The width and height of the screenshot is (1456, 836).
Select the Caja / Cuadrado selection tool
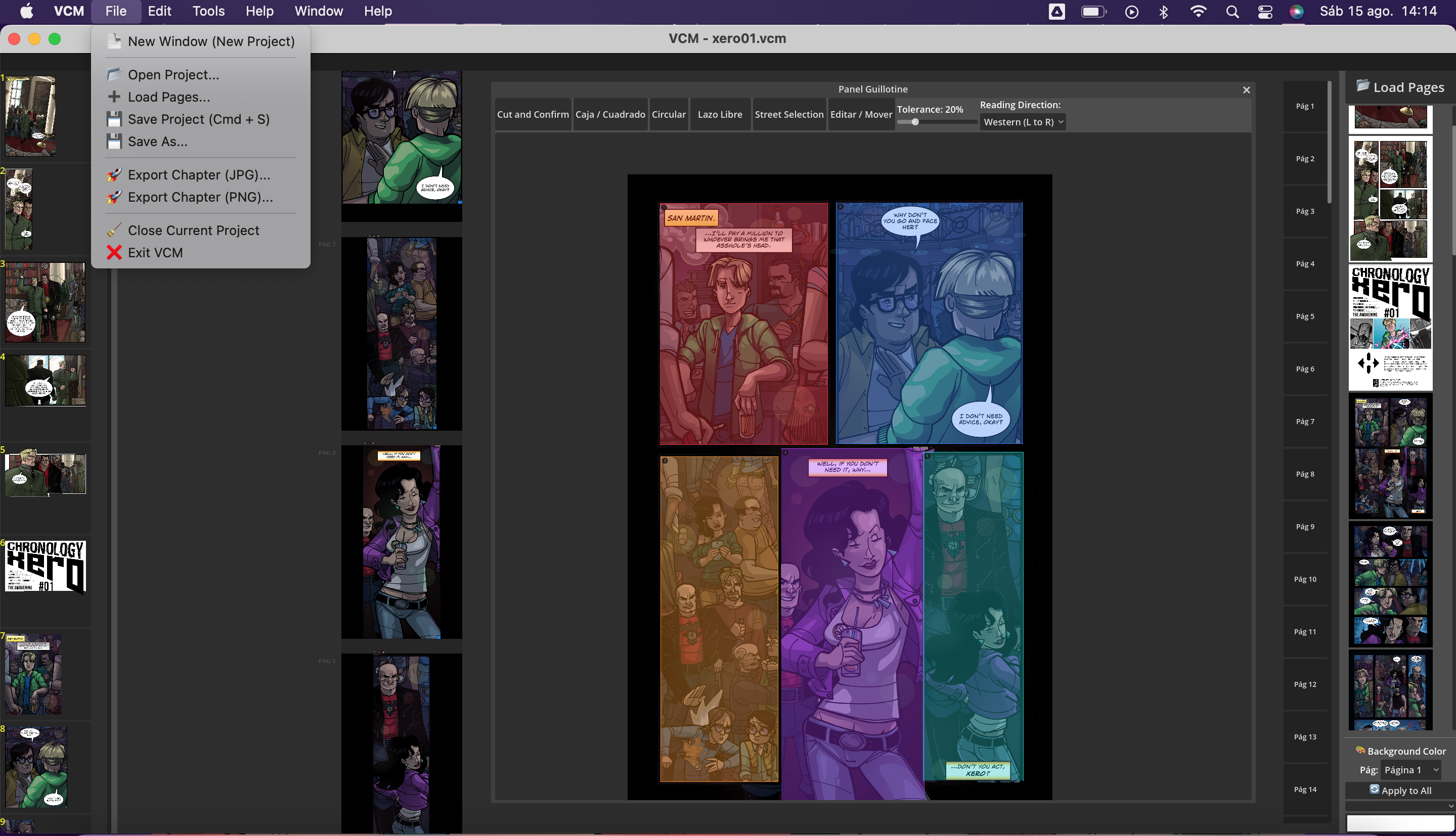[610, 114]
